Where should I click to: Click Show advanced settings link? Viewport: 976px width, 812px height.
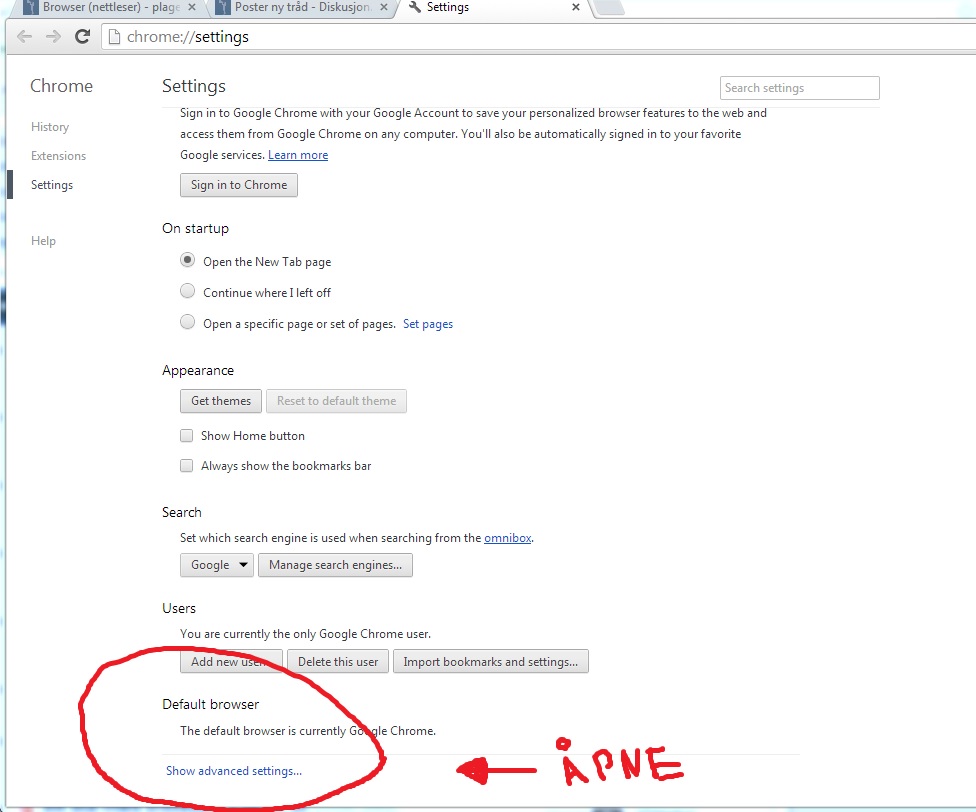click(234, 771)
